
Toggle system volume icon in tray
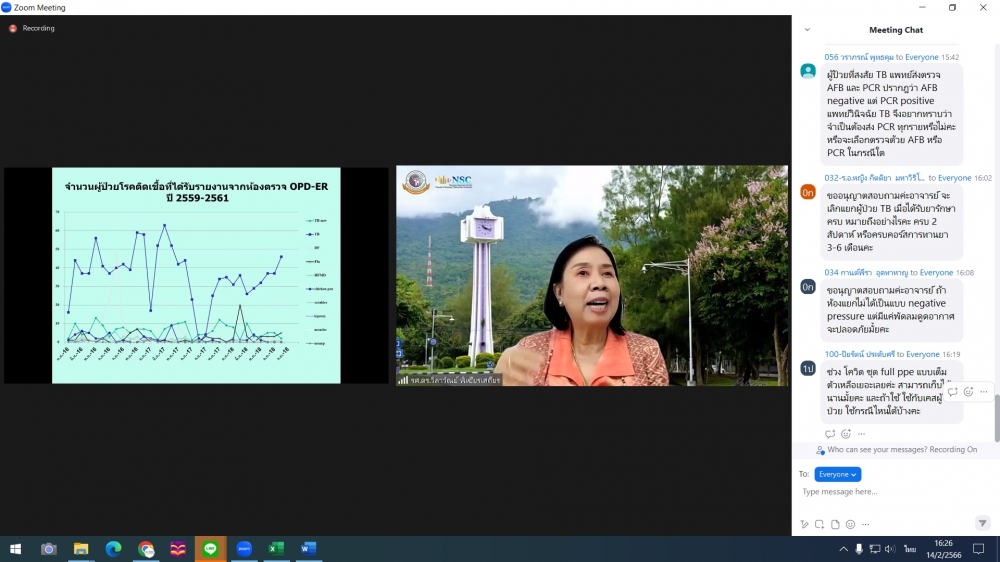890,549
